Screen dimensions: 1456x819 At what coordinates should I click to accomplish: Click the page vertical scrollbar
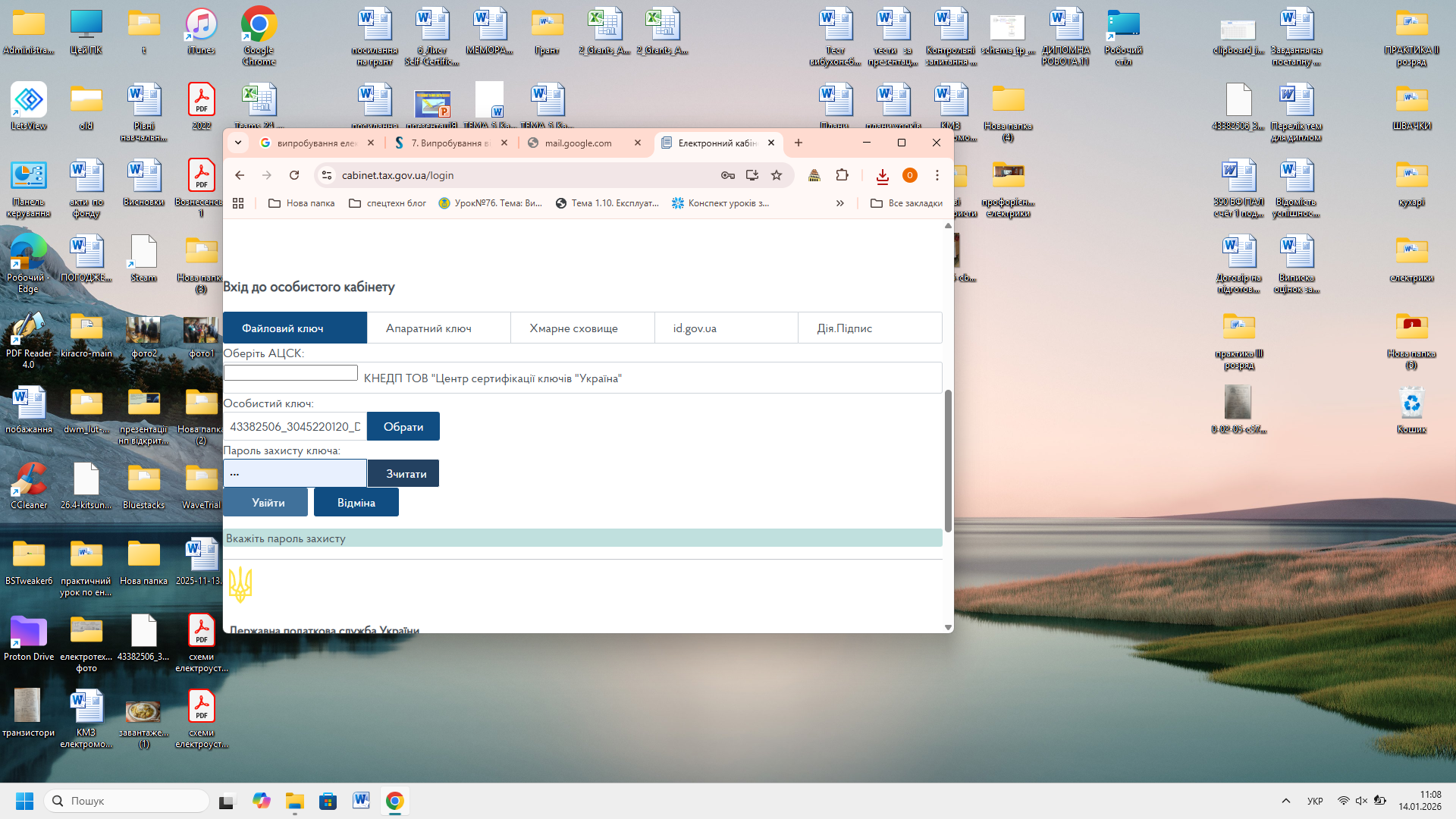tap(948, 460)
